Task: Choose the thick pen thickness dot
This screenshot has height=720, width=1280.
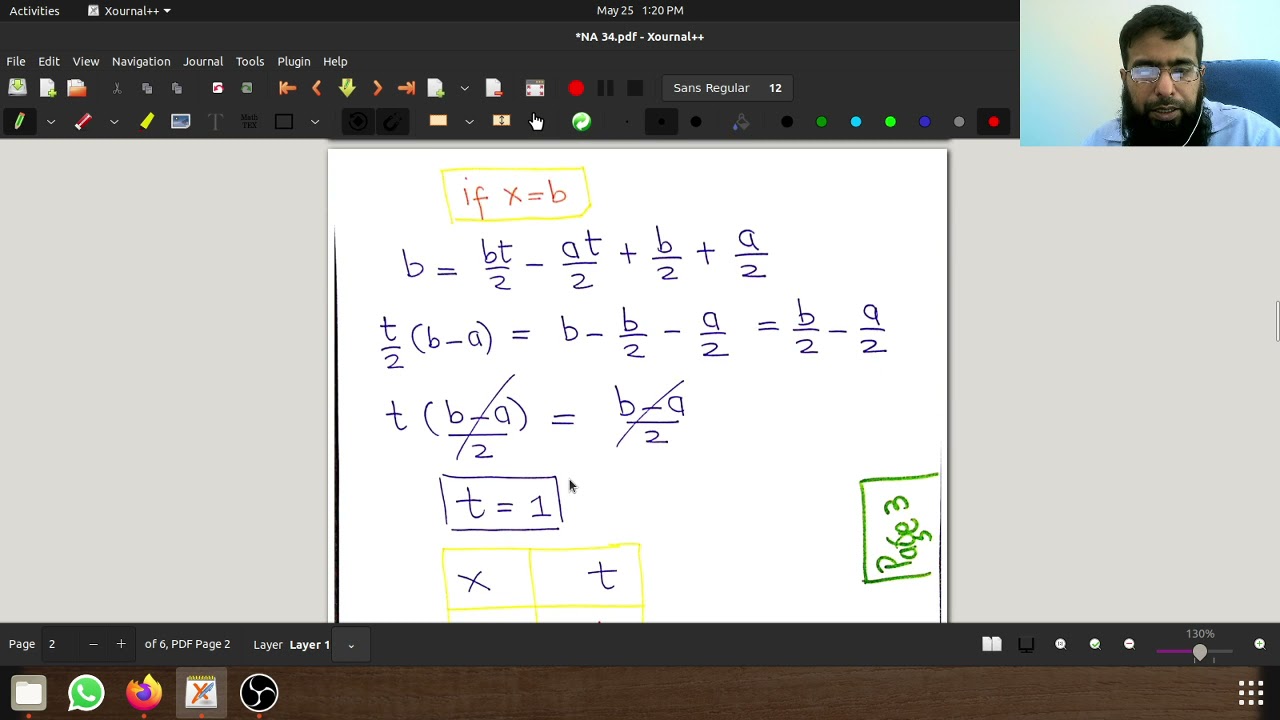Action: (x=696, y=122)
